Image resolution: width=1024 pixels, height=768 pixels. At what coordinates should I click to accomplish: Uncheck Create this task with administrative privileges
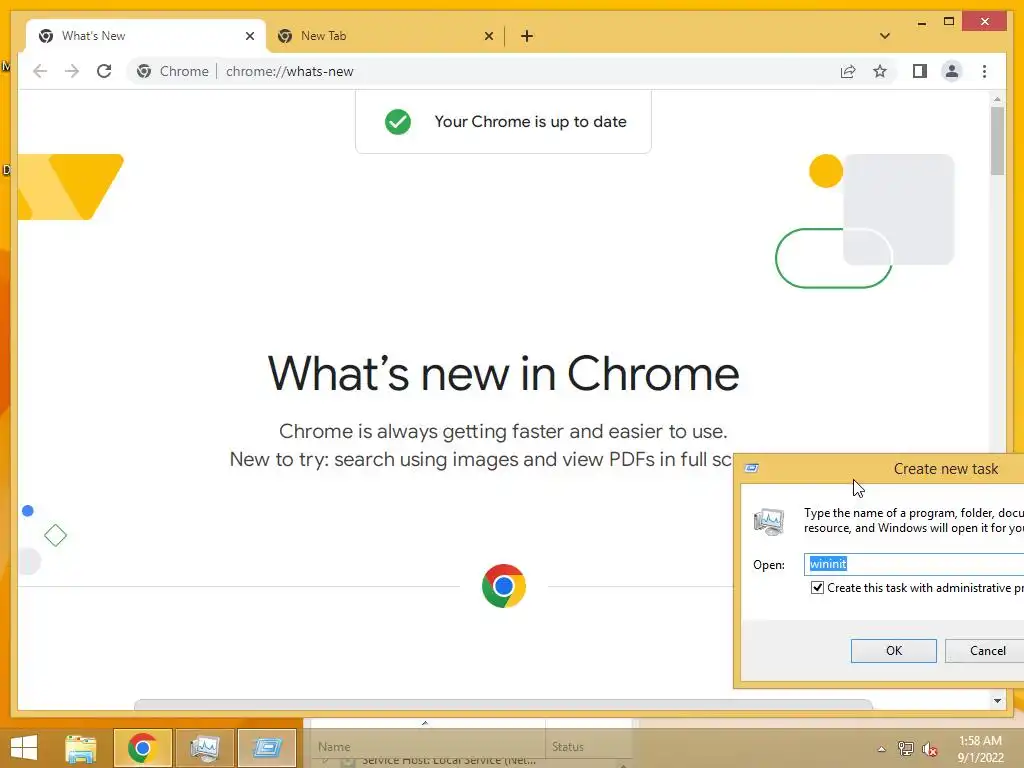[817, 588]
